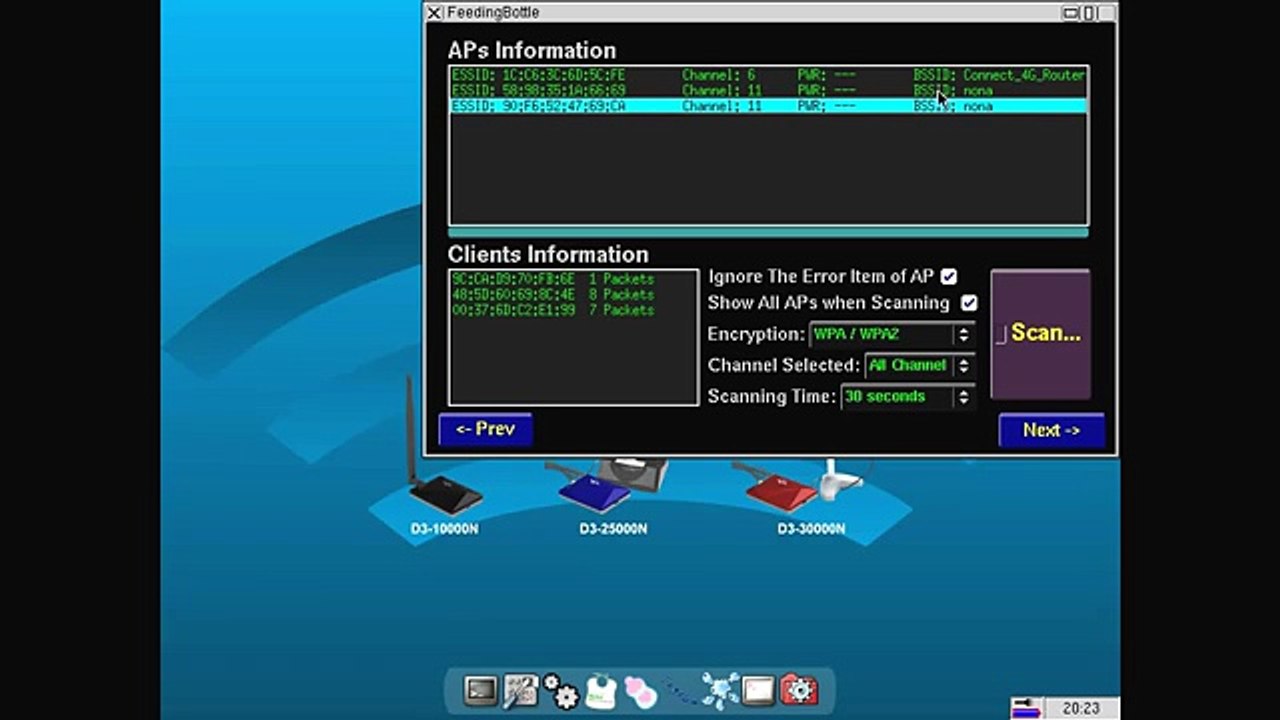Launch the red camera gear dock icon
Screen dimensions: 1280x720
(x=798, y=690)
